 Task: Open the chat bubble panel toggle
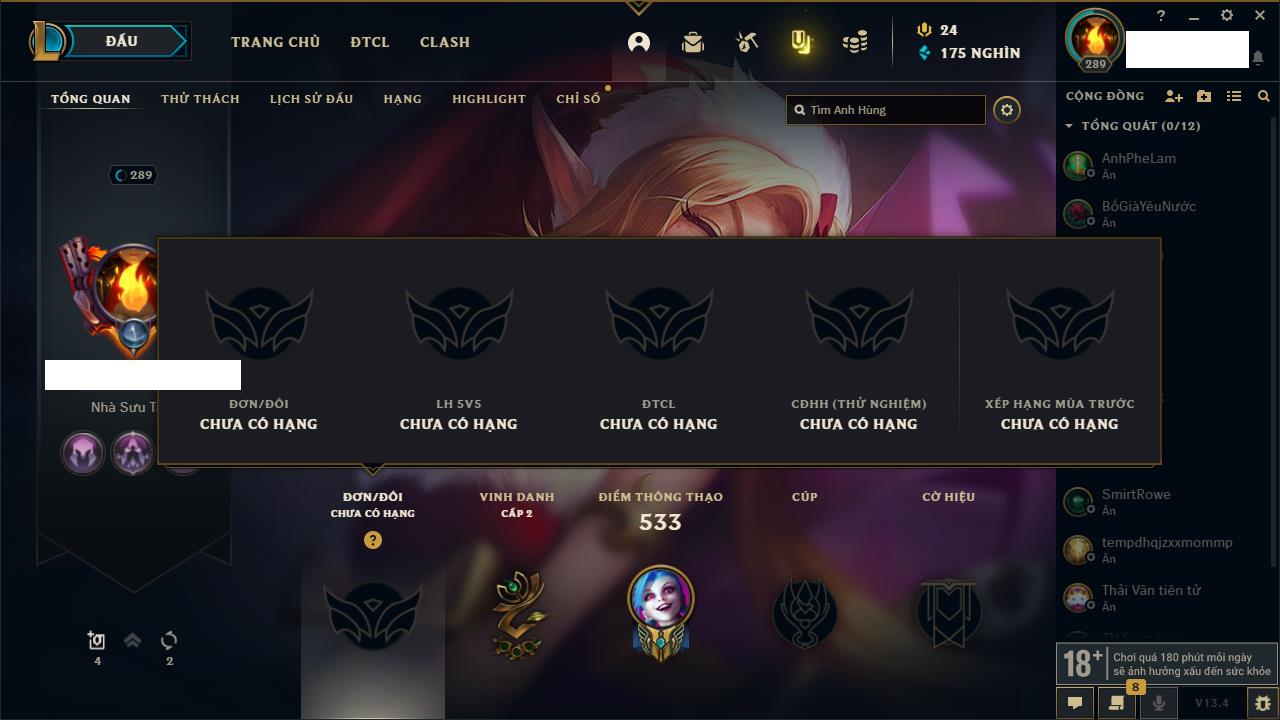click(x=1075, y=703)
